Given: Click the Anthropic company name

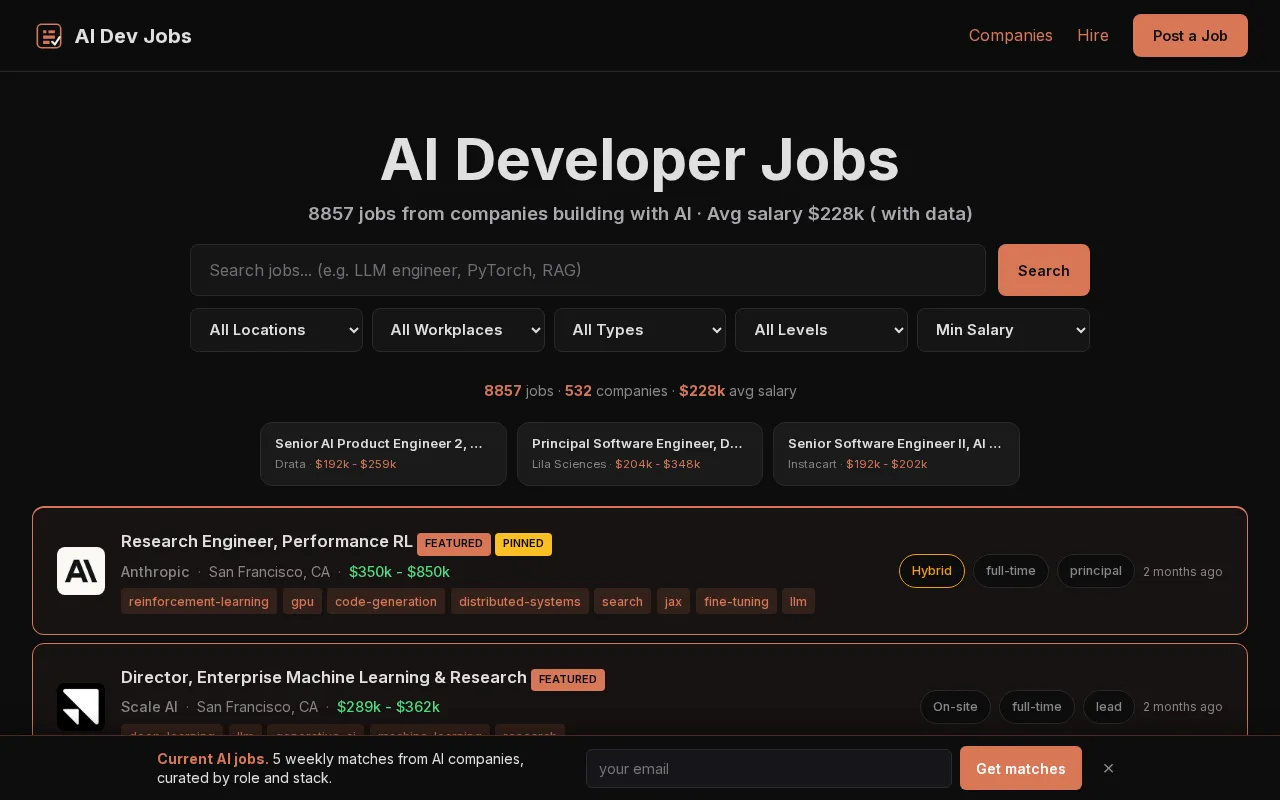Looking at the screenshot, I should coord(155,572).
